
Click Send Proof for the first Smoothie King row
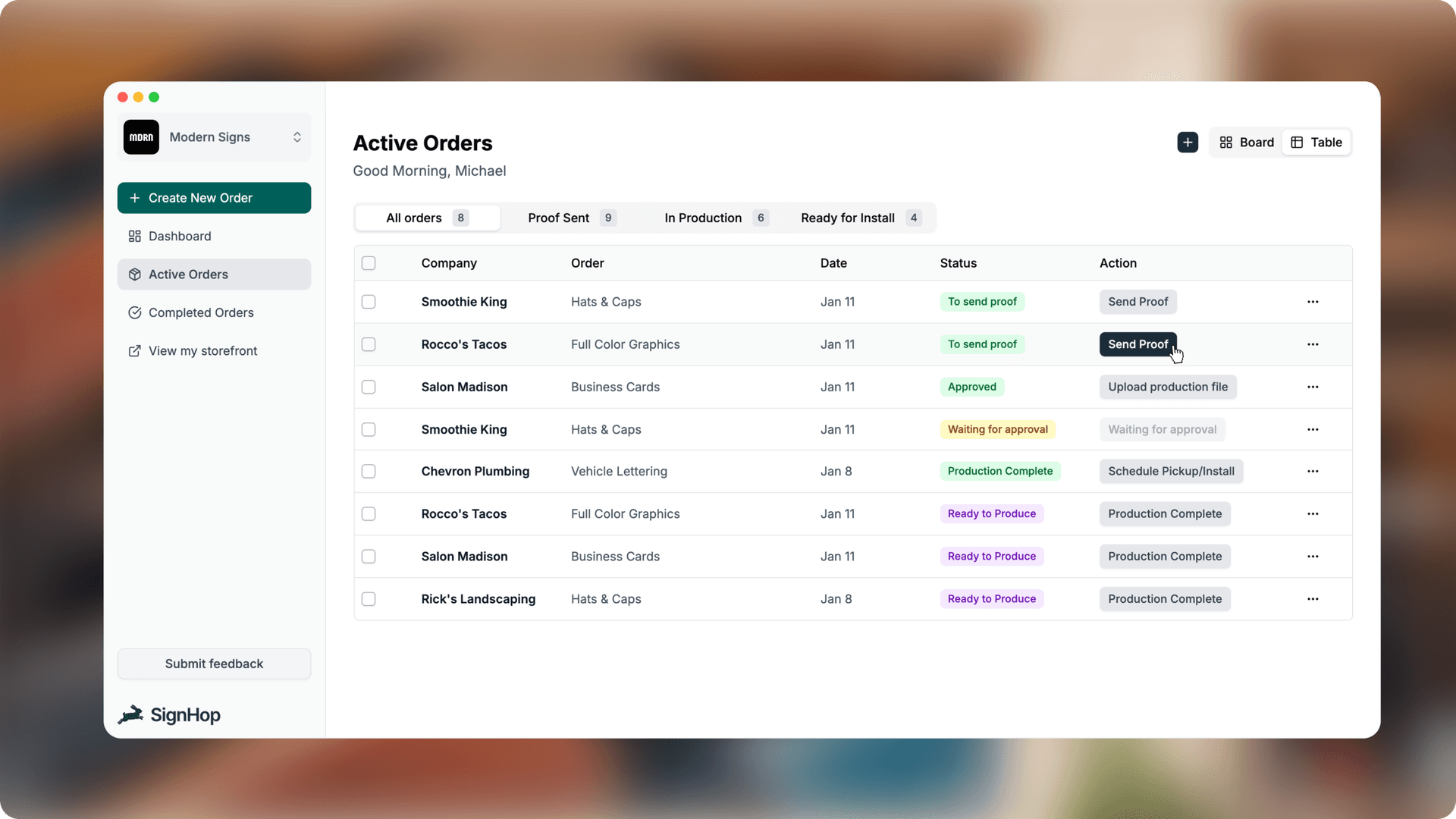(x=1138, y=302)
